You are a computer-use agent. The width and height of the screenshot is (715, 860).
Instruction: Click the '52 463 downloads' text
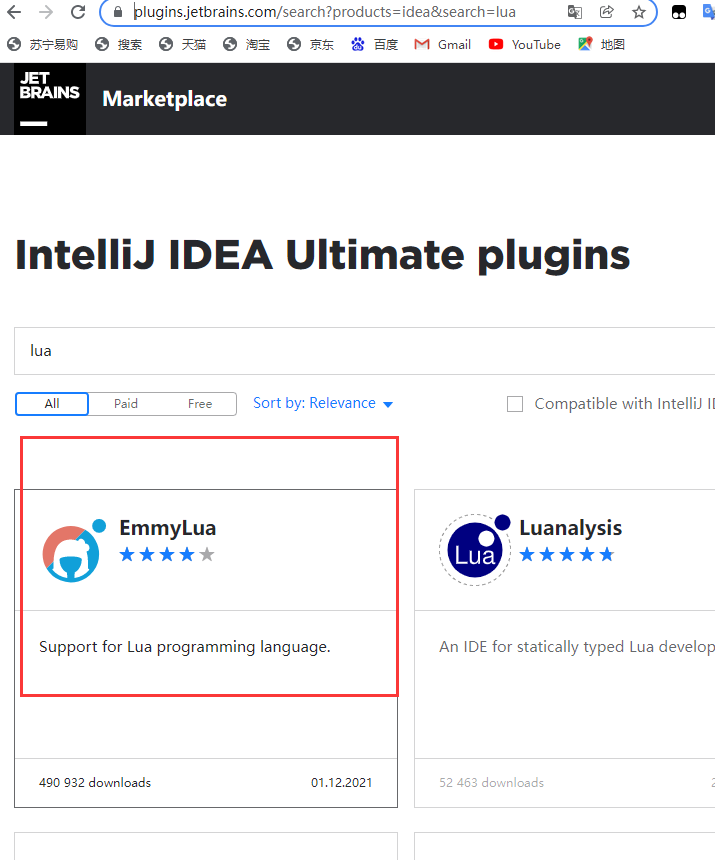point(491,783)
